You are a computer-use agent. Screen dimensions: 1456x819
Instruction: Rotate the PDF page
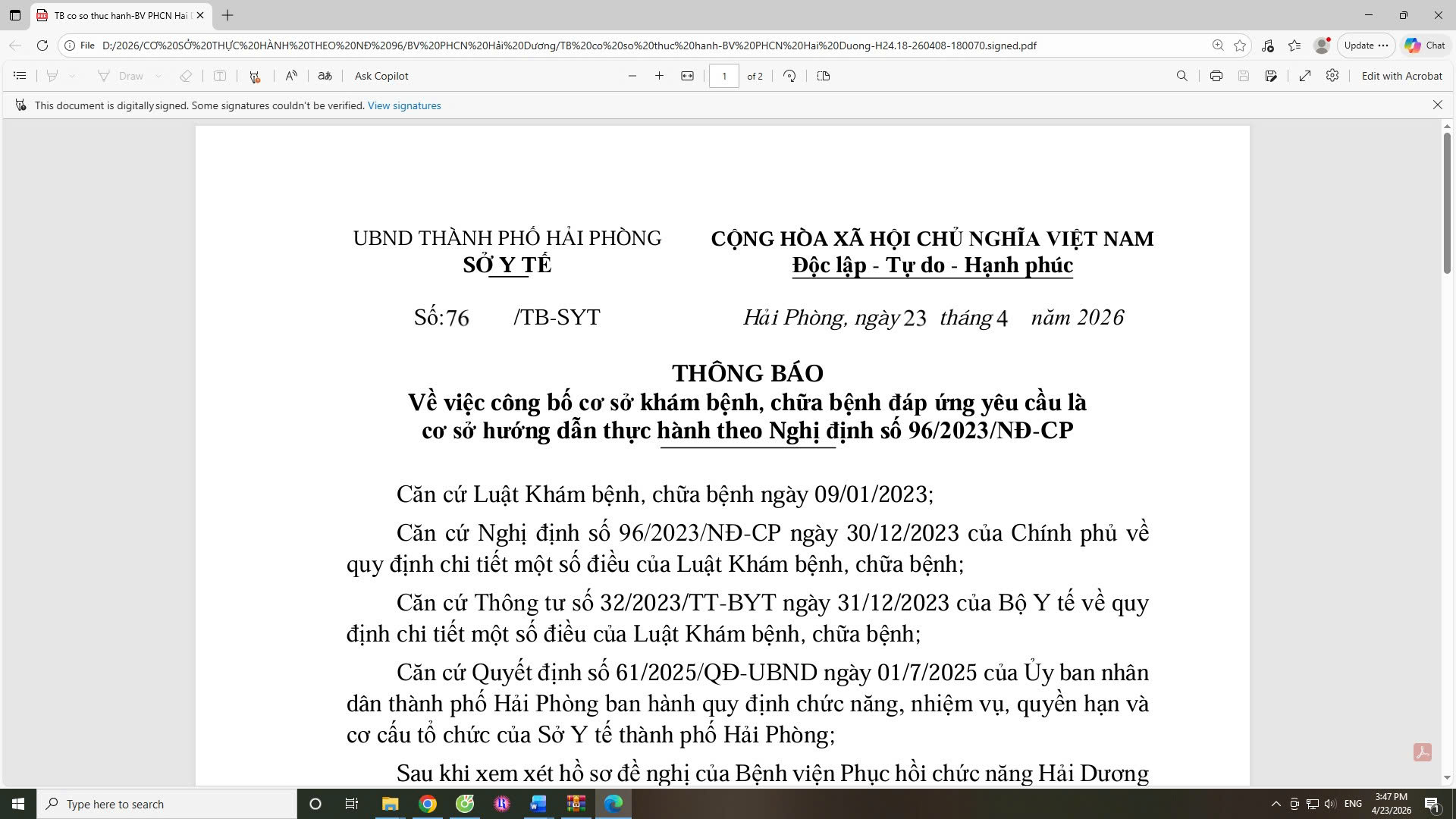click(789, 76)
